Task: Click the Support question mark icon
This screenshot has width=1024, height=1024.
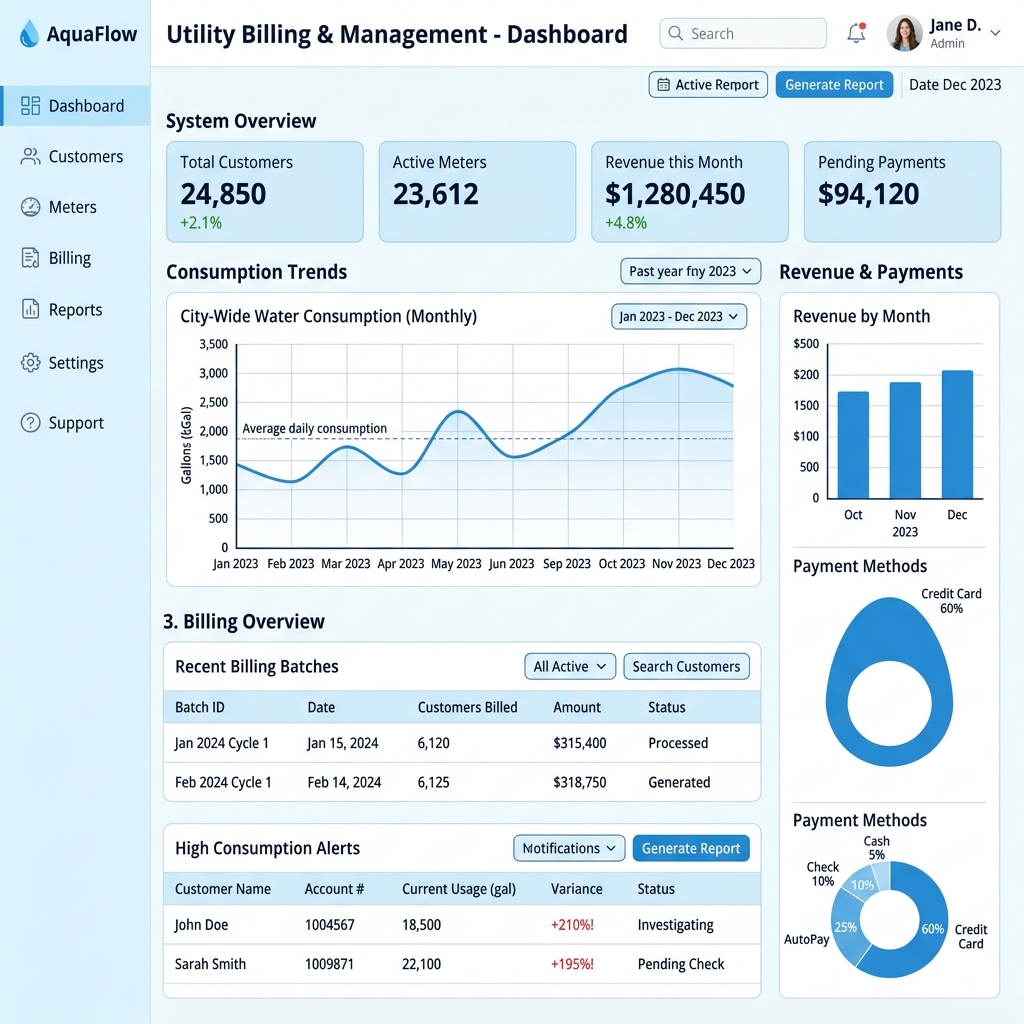Action: pyautogui.click(x=30, y=423)
